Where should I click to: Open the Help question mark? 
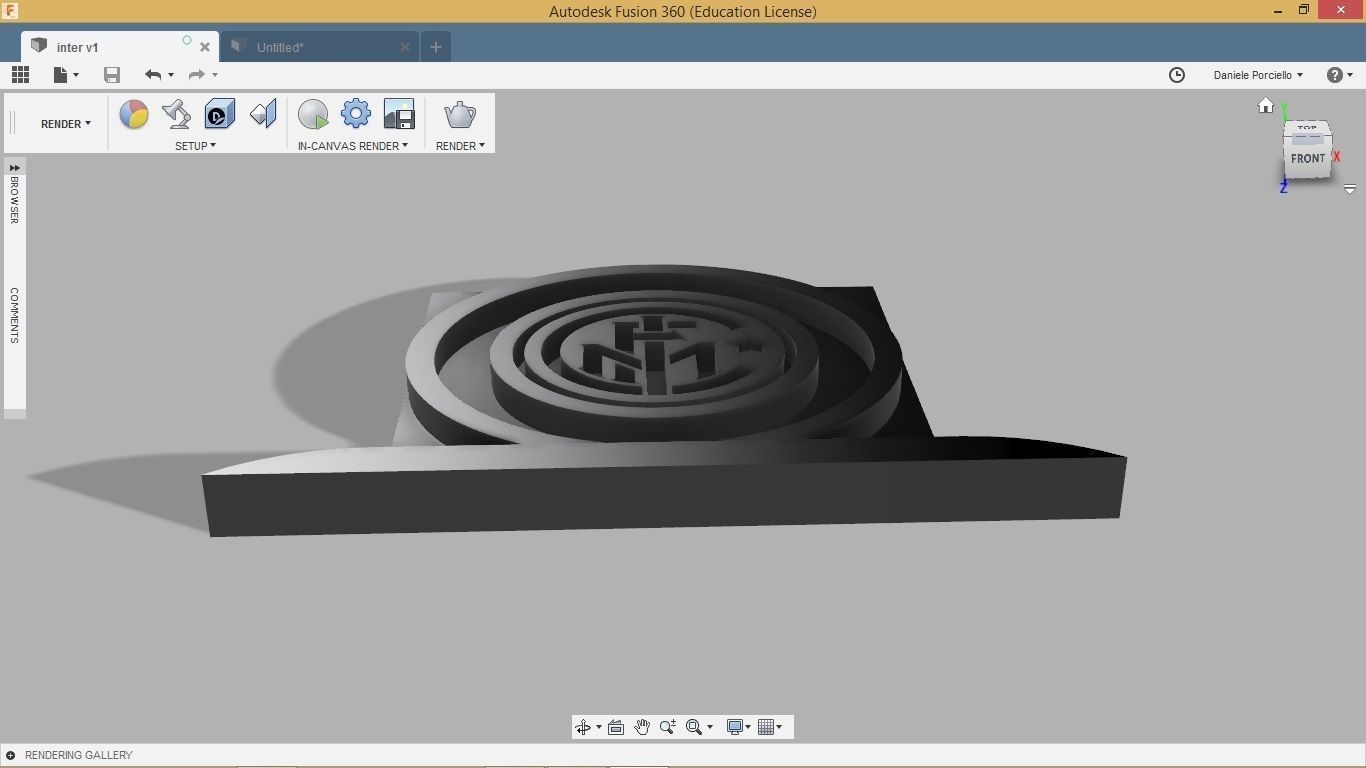(x=1335, y=75)
